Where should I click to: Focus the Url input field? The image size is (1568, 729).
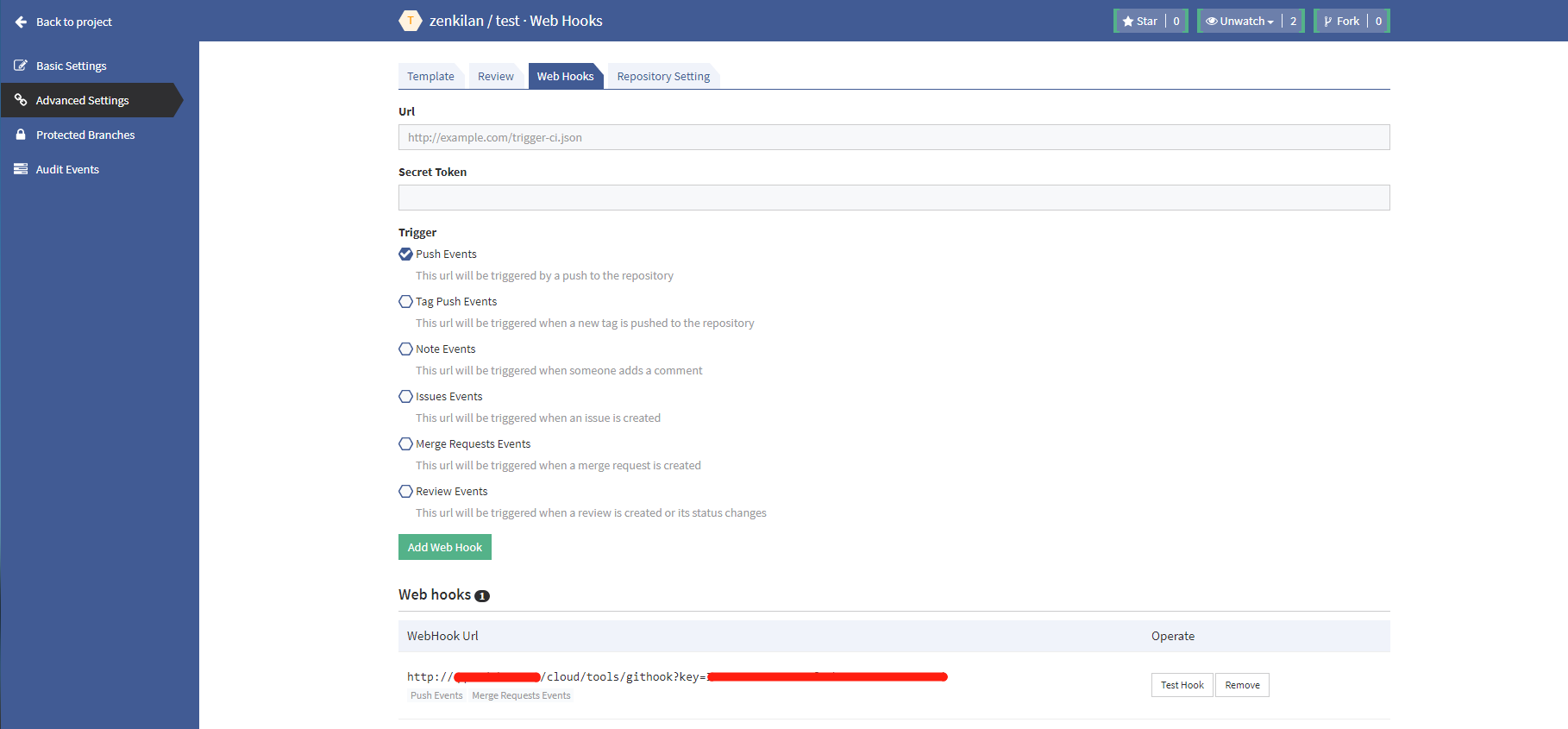[894, 137]
